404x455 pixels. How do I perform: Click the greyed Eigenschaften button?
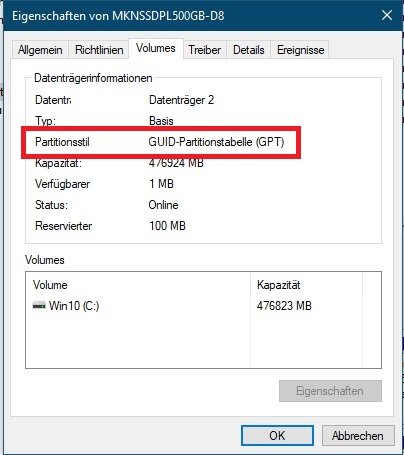(x=330, y=391)
